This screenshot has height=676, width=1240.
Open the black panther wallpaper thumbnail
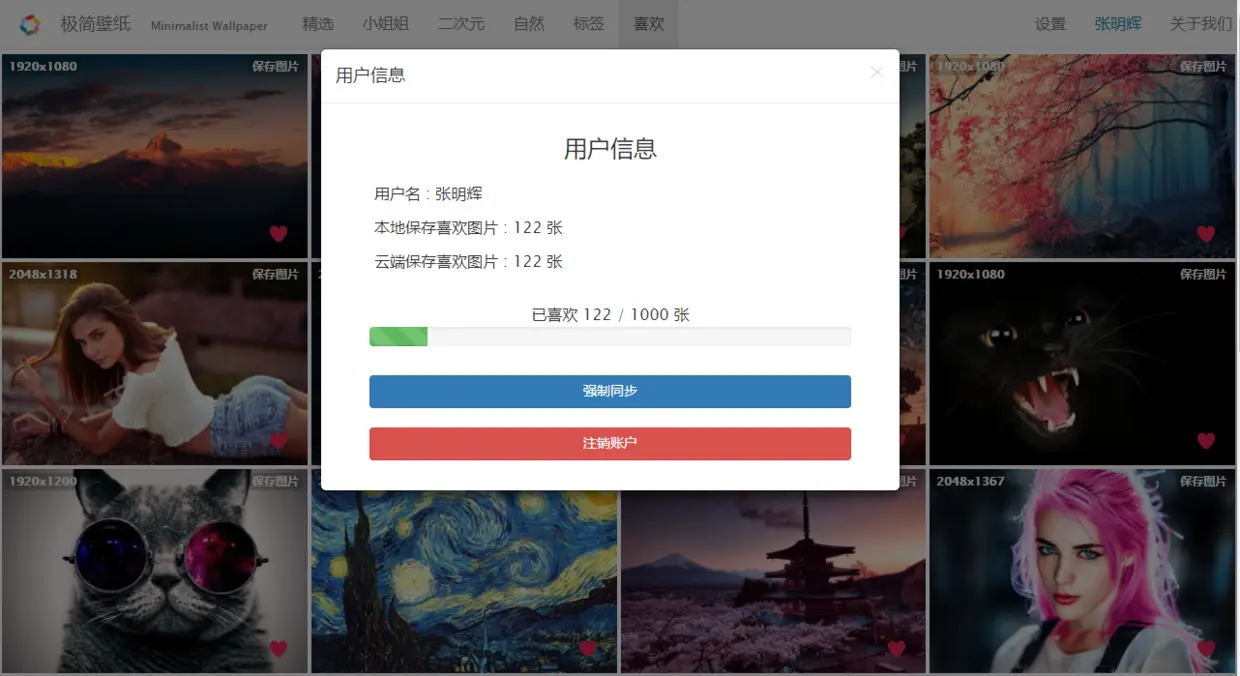[x=1082, y=364]
